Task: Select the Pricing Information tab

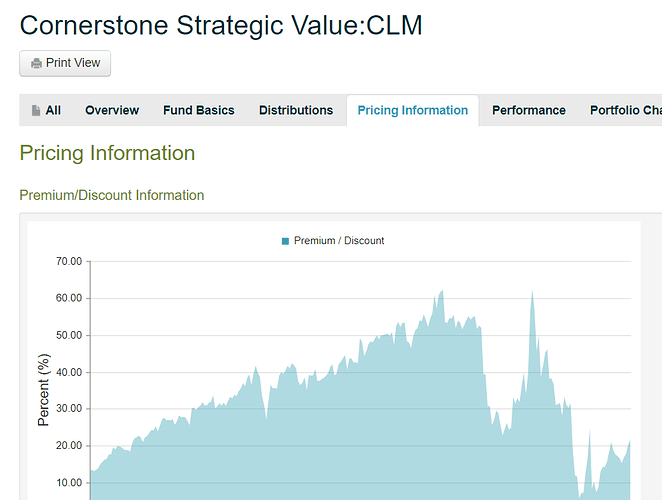Action: pos(413,111)
